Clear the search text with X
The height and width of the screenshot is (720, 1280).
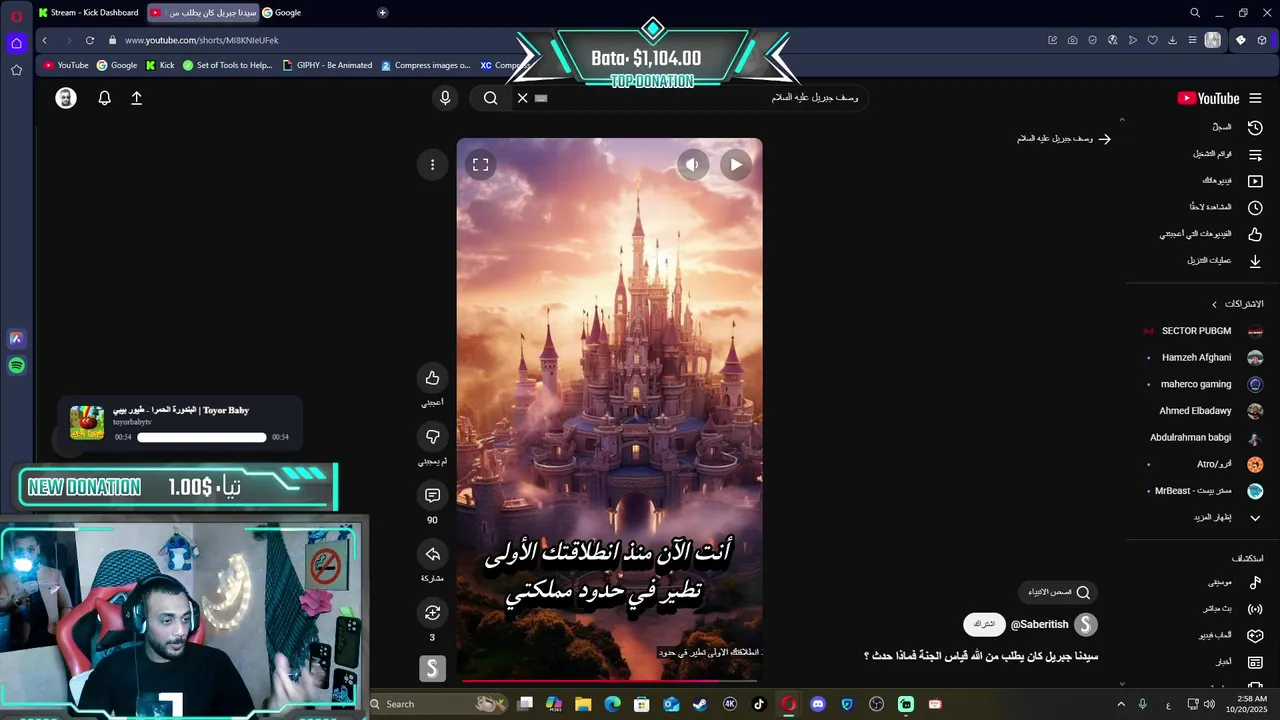coord(522,98)
